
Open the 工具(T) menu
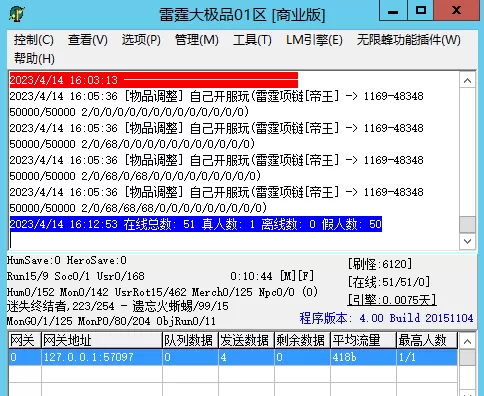click(252, 40)
